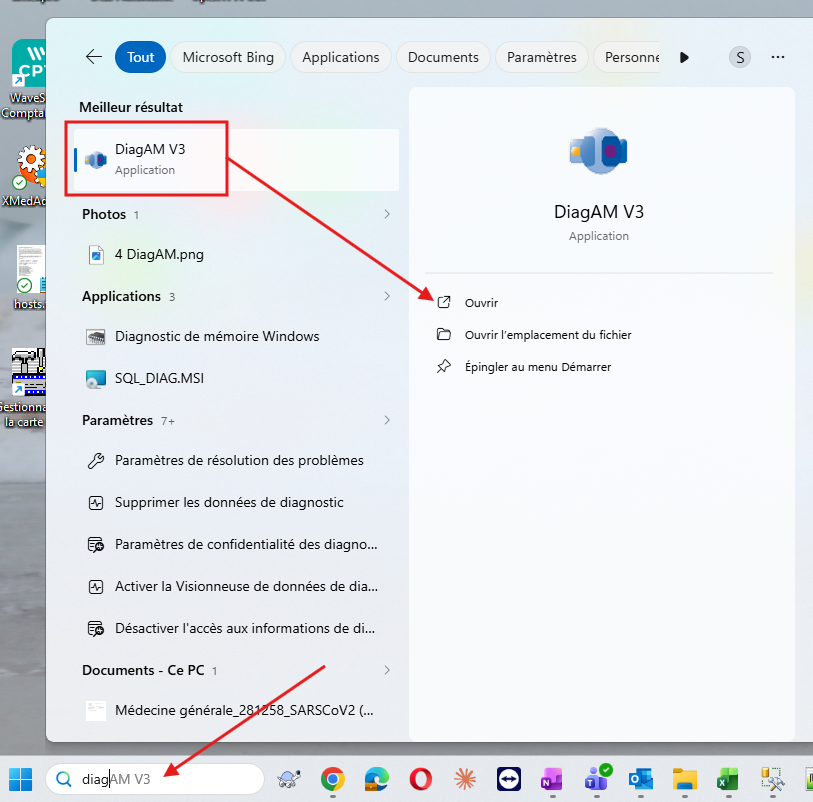Select the Gestionnaire la carte desktop shortcut
The image size is (813, 802).
click(x=24, y=388)
